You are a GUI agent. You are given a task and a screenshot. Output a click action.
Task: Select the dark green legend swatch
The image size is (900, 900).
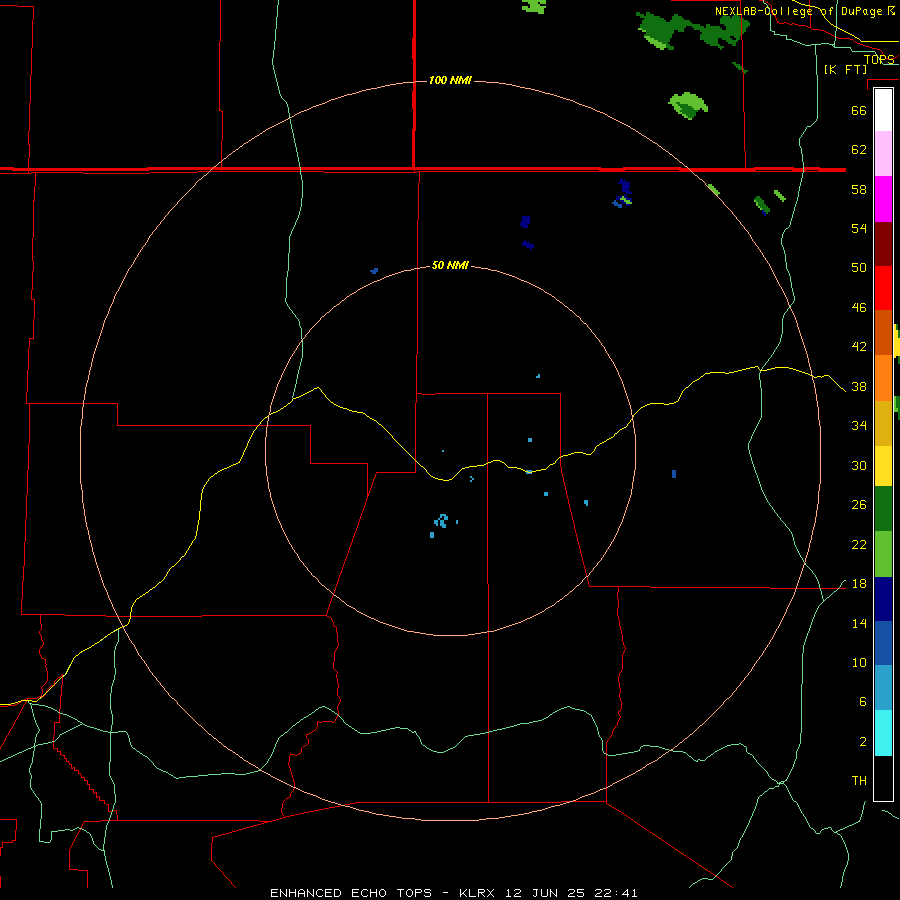[x=883, y=509]
